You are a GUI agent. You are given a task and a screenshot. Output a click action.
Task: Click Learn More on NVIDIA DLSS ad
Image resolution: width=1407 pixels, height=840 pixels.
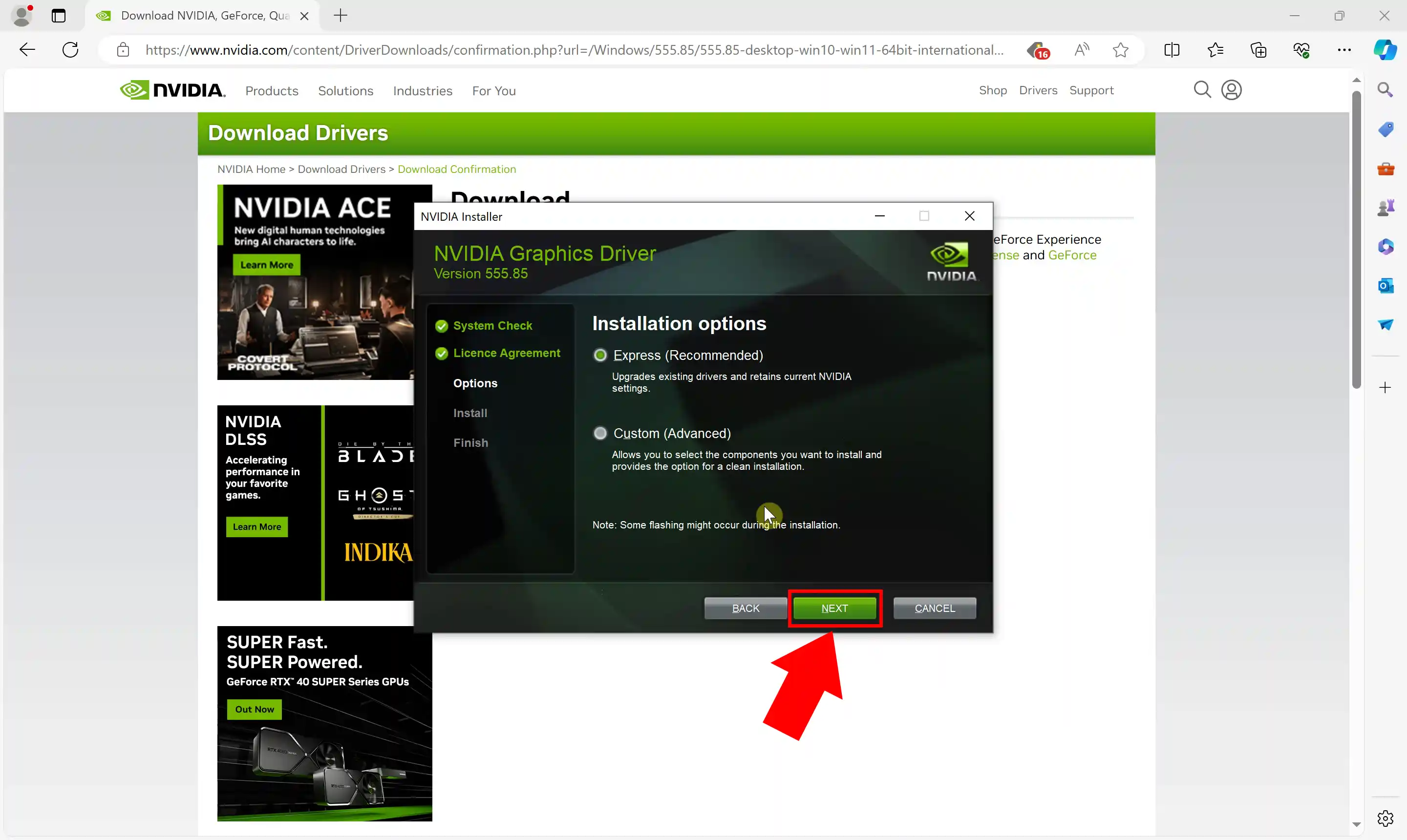256,526
